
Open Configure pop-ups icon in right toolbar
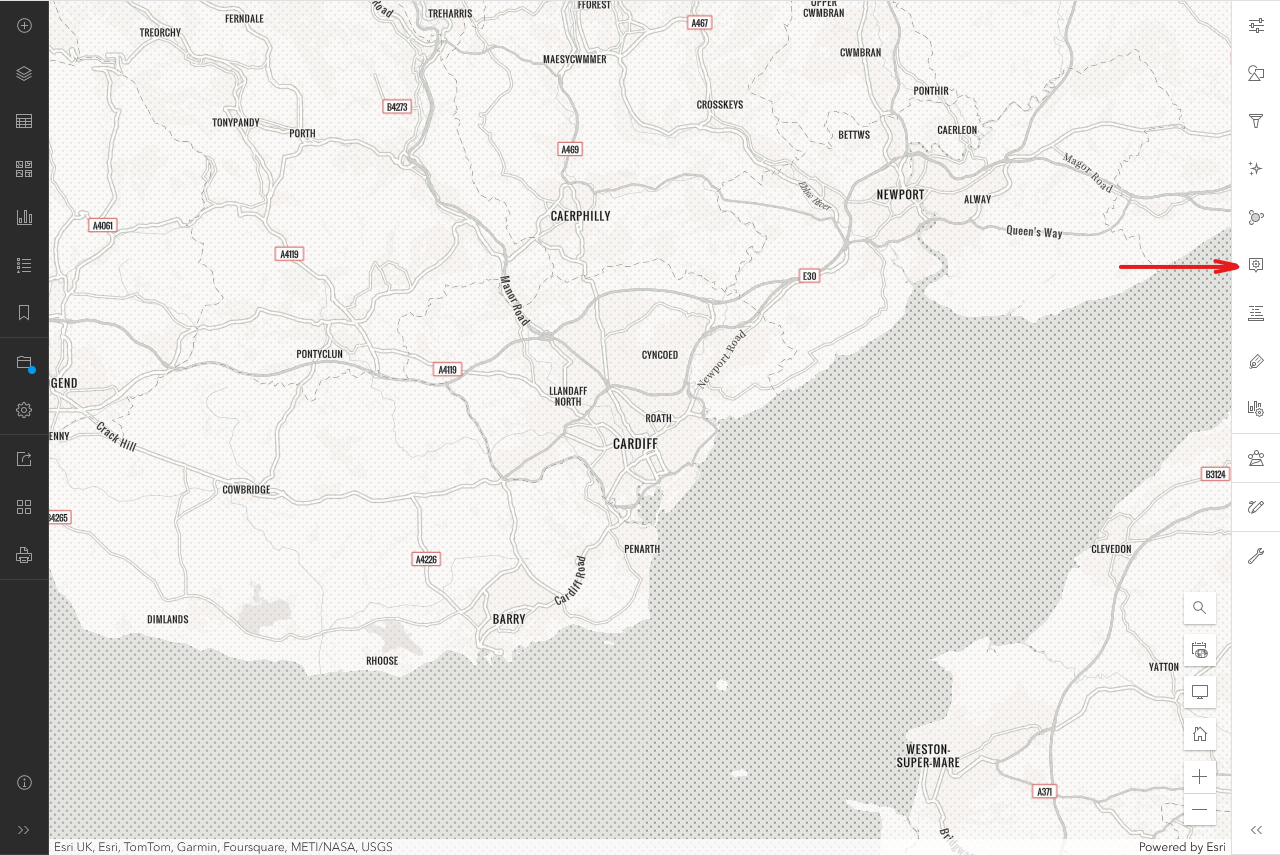pos(1256,265)
